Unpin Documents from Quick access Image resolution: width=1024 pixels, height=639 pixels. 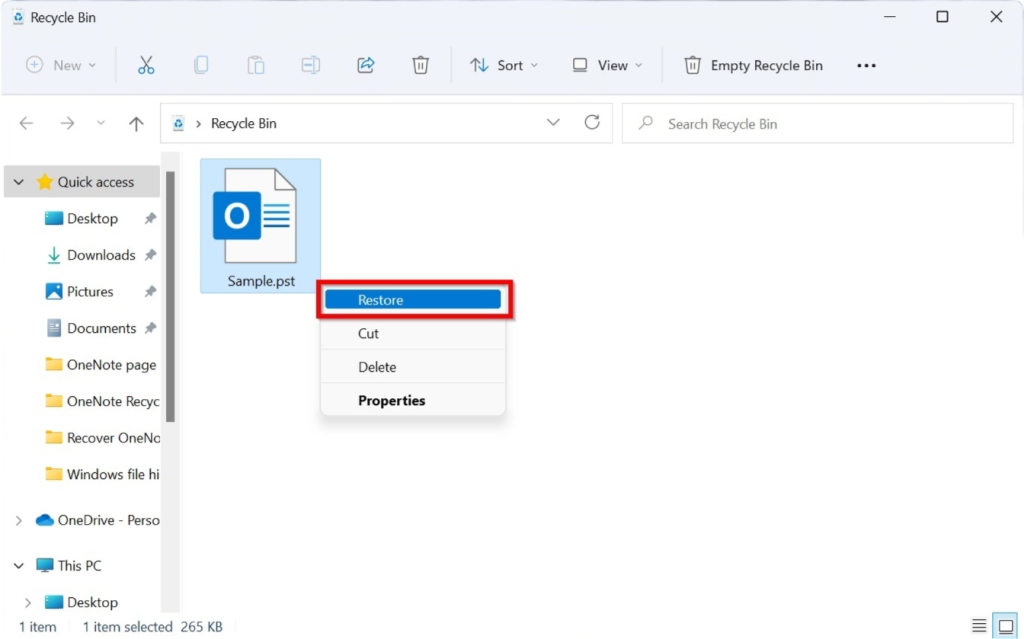click(x=151, y=328)
